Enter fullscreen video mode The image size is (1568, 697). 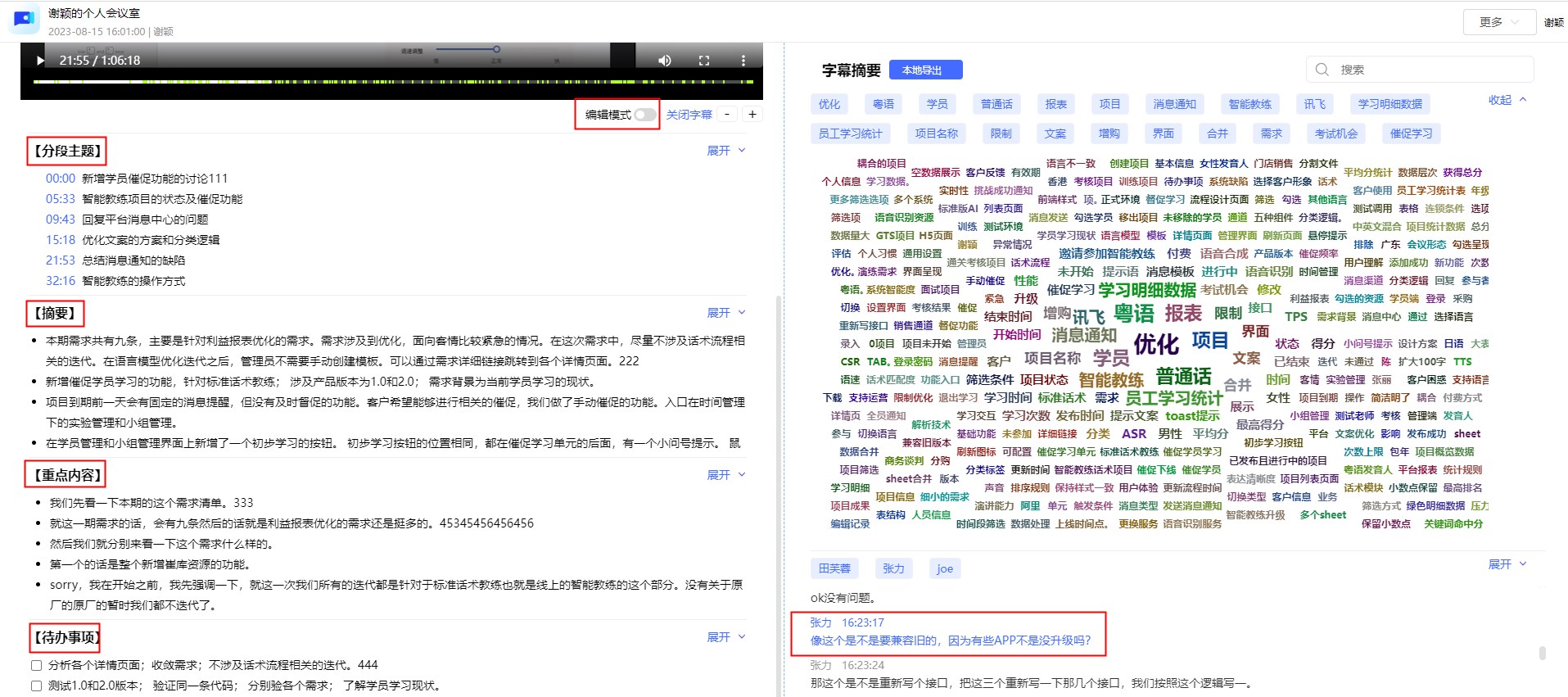703,61
